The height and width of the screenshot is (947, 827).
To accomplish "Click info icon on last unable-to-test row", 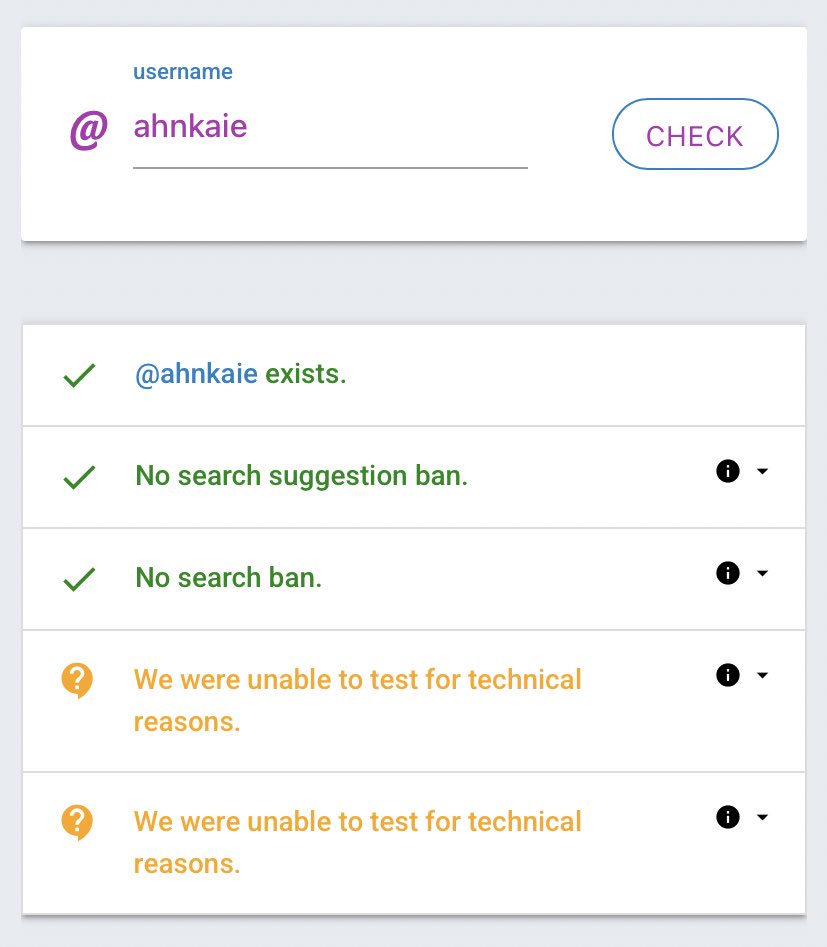I will tap(728, 817).
